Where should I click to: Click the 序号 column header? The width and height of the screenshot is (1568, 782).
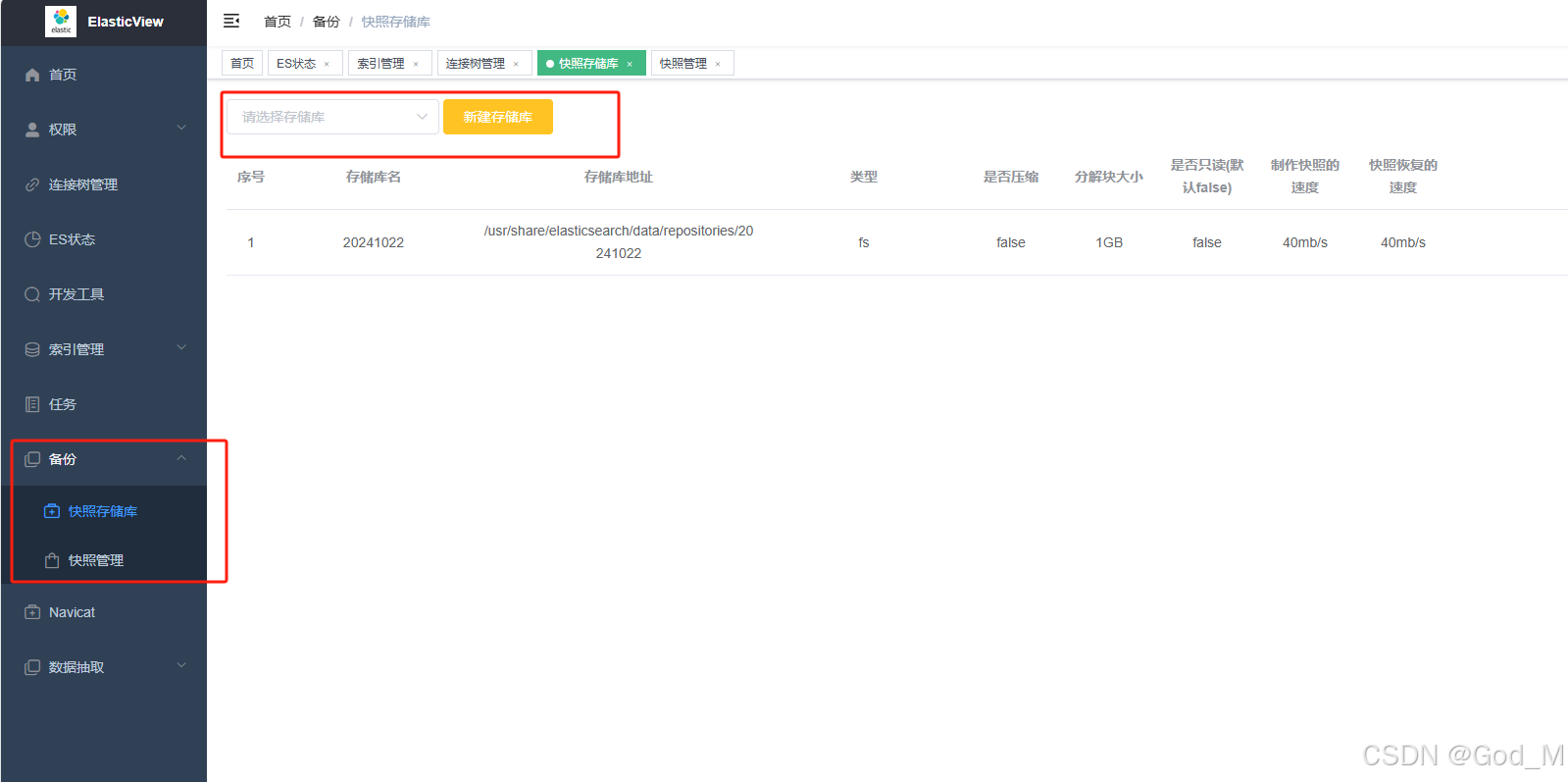[x=251, y=177]
